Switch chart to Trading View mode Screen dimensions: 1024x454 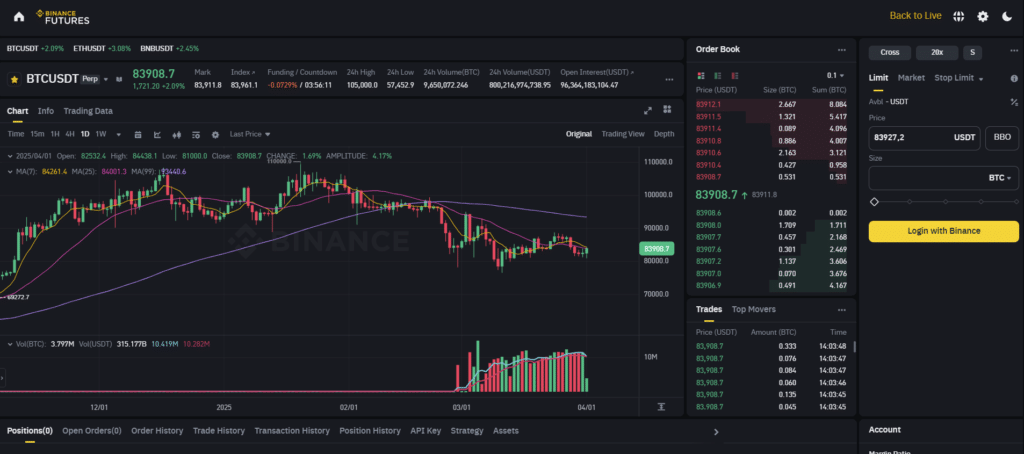pyautogui.click(x=622, y=134)
